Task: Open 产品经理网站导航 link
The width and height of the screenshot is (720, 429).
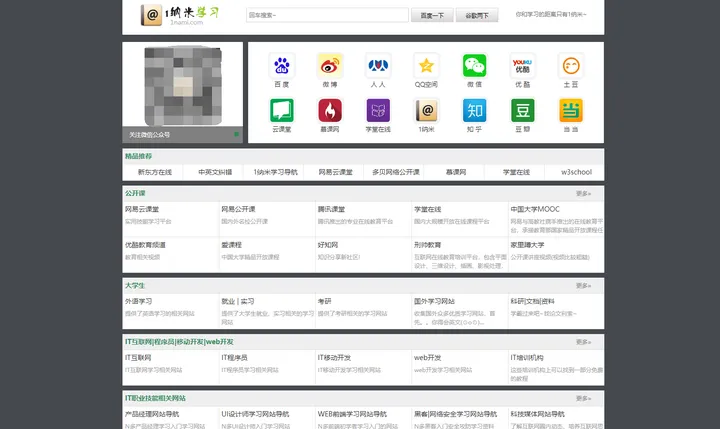Action: click(152, 414)
